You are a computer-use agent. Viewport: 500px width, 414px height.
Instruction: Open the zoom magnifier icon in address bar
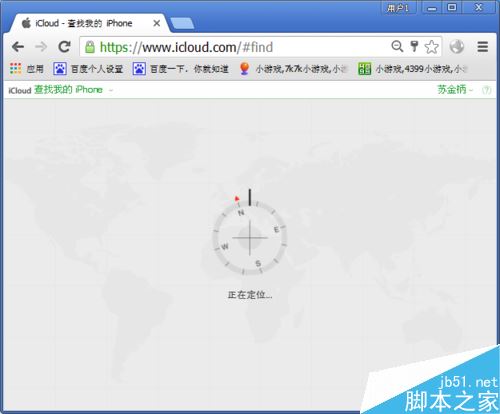pyautogui.click(x=397, y=46)
